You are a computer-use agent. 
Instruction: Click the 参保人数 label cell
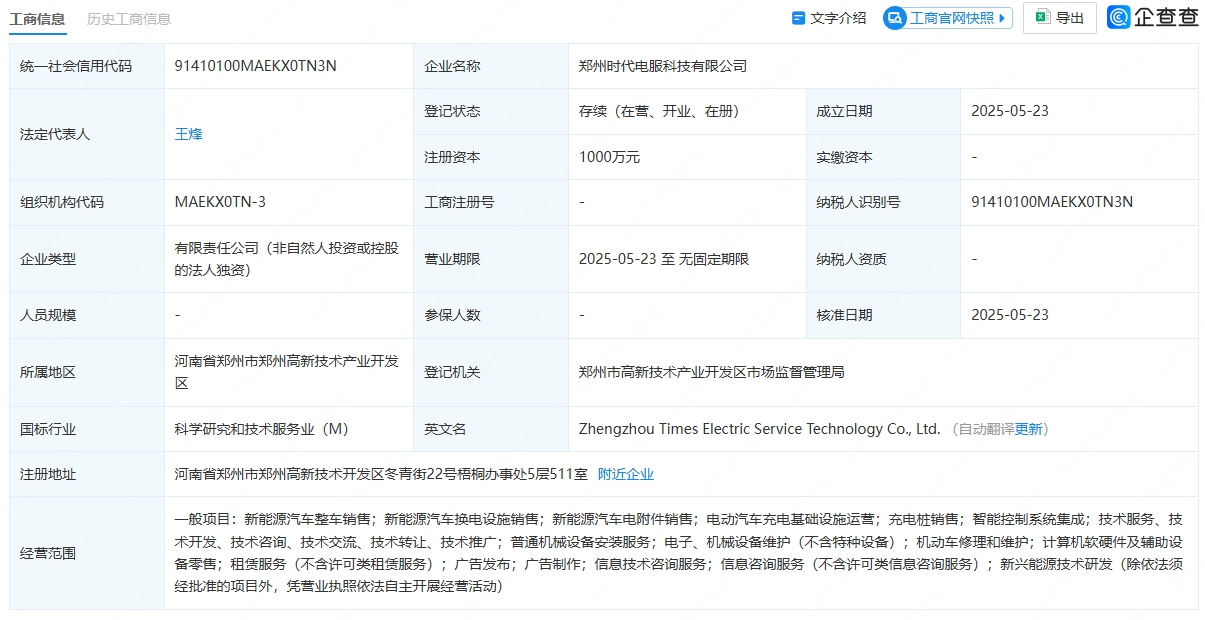(x=491, y=315)
